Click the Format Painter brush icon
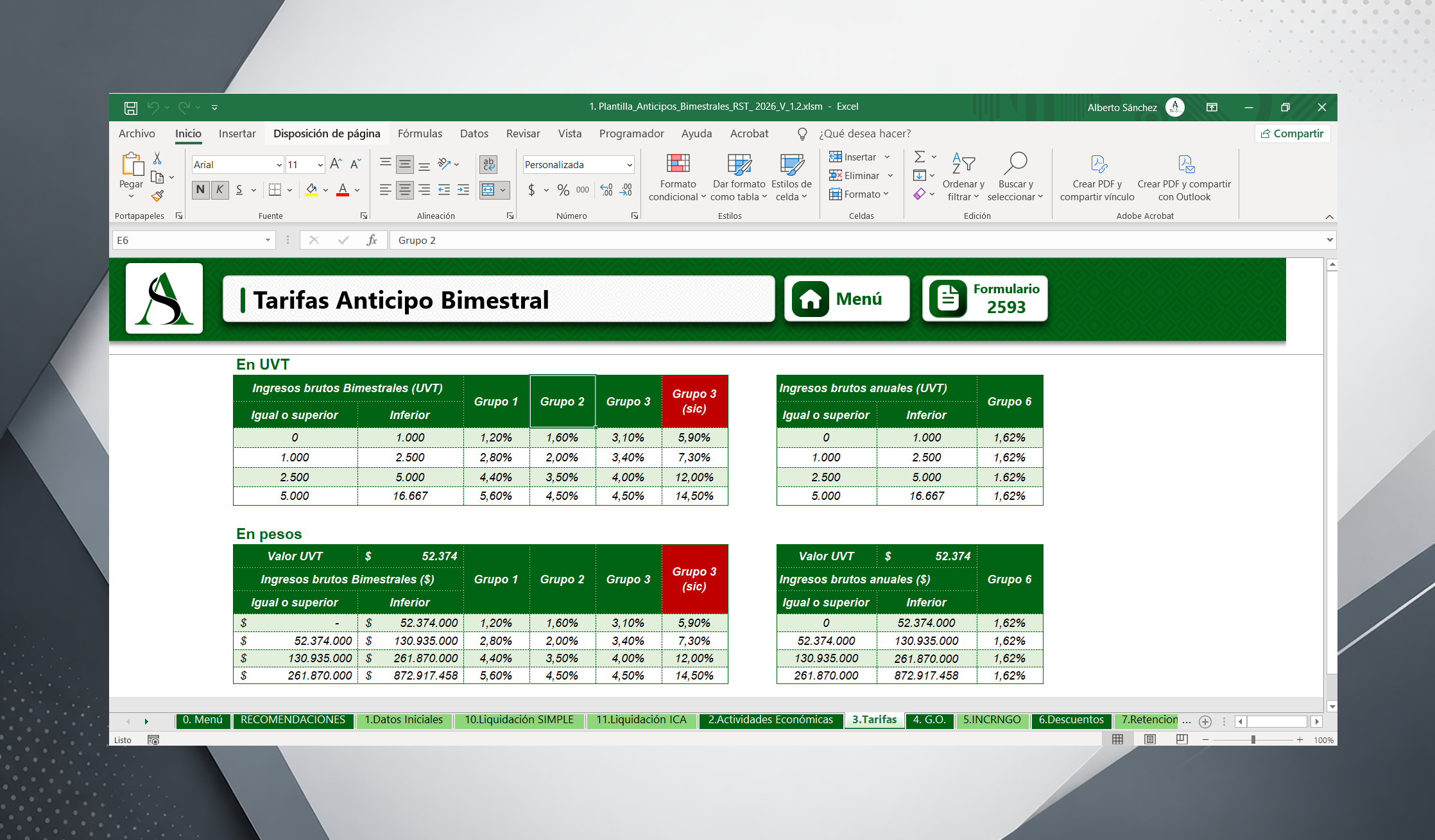The height and width of the screenshot is (840, 1435). (x=157, y=196)
